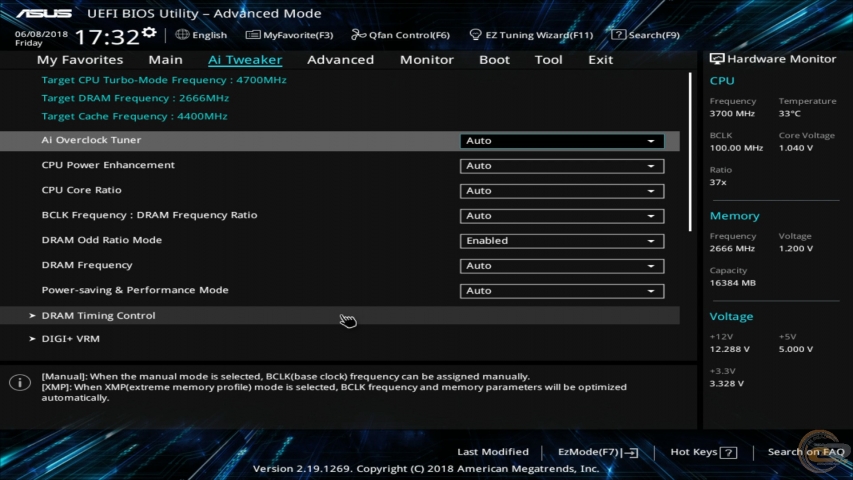853x480 pixels.
Task: Click the globe language icon
Action: [x=182, y=34]
